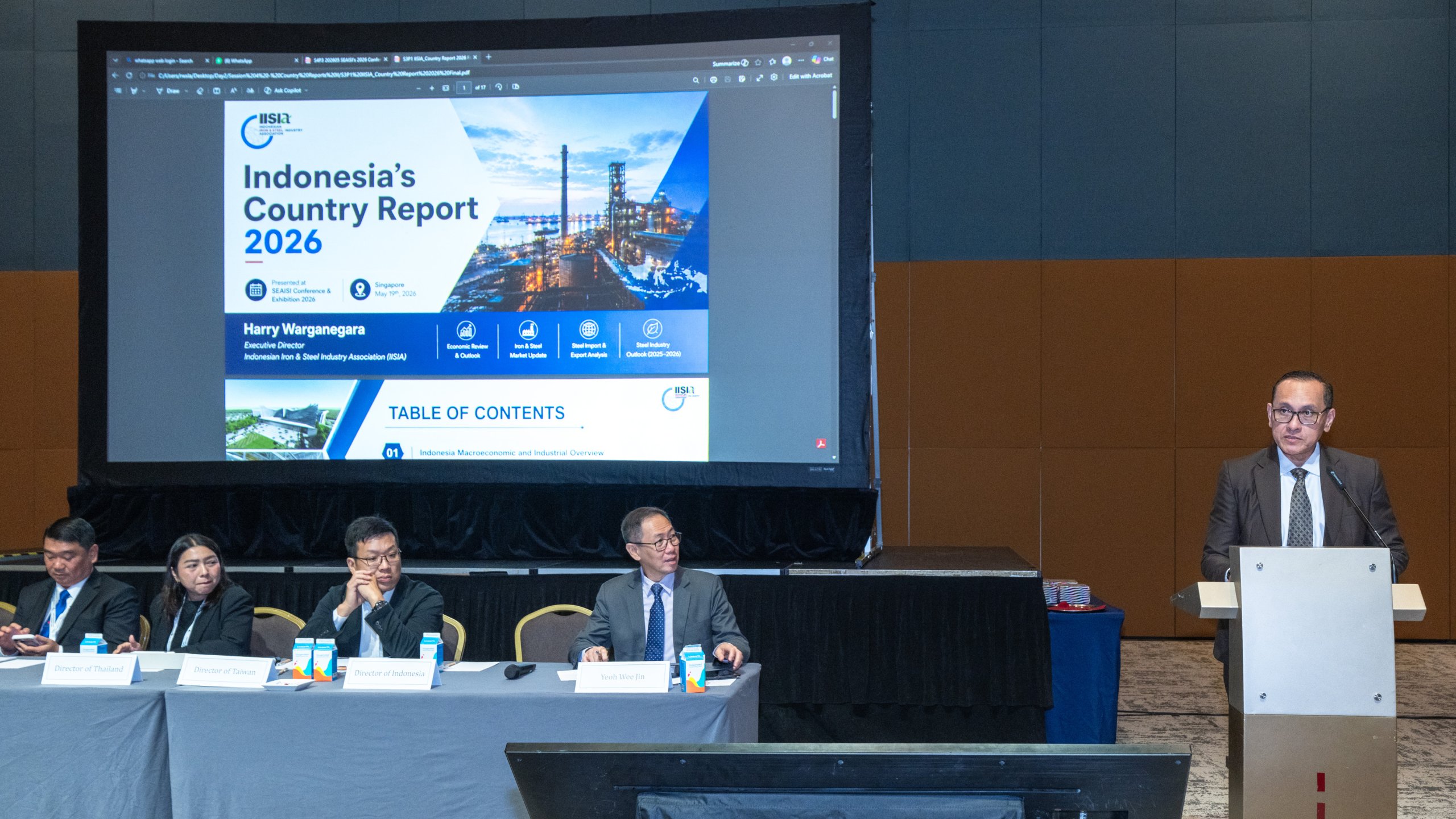Click the Singapore May 19th, 2026 location text
Screen dimensions: 1456x819
click(395, 289)
